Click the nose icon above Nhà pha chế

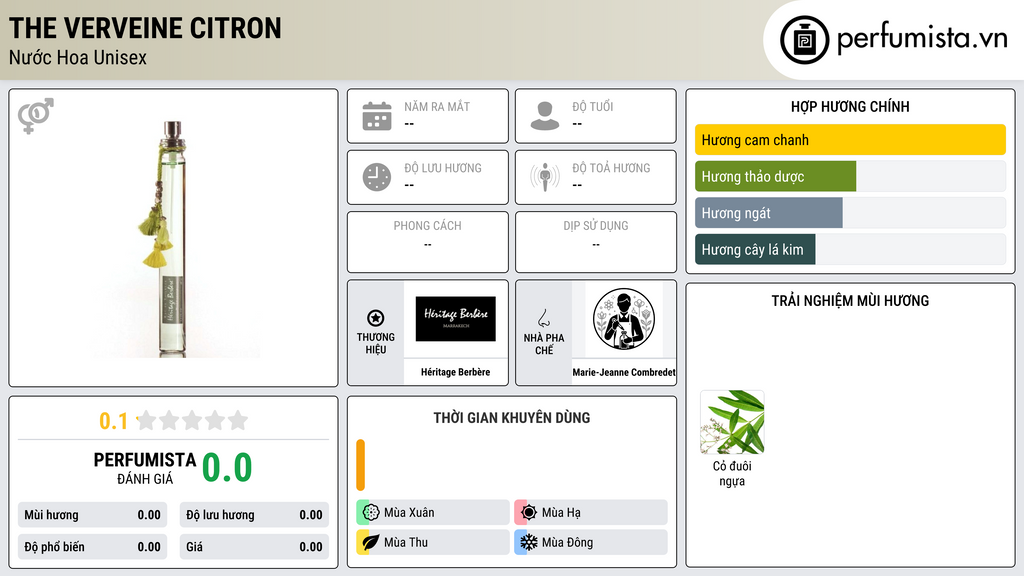point(543,318)
